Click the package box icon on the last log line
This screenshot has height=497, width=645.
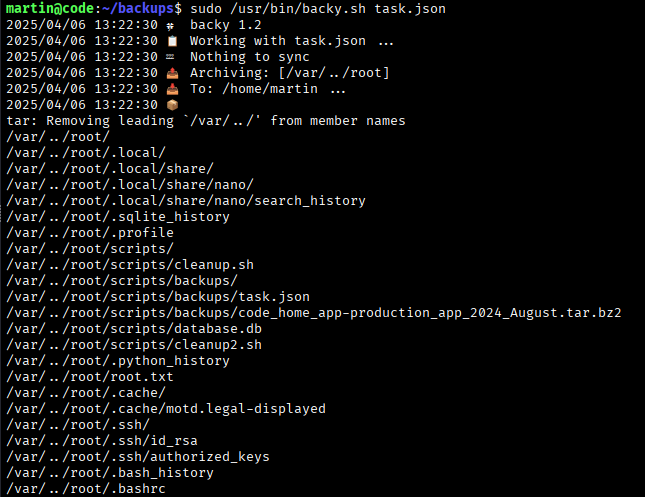[x=171, y=104]
